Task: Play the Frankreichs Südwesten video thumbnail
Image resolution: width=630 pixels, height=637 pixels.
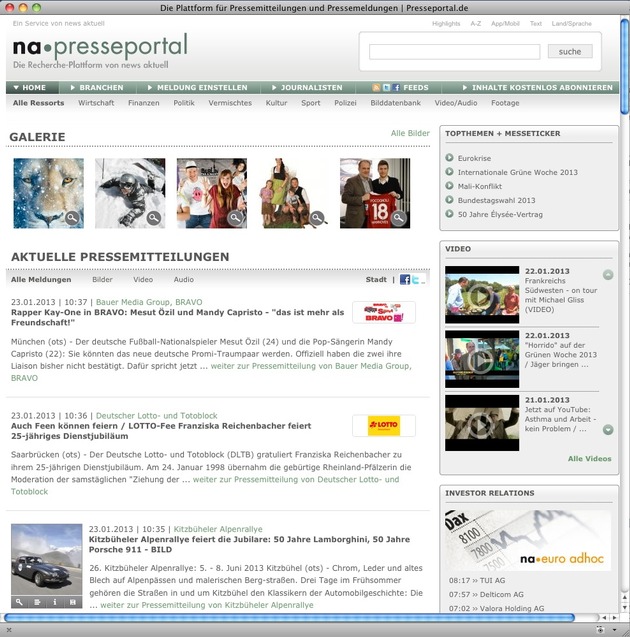Action: click(481, 294)
